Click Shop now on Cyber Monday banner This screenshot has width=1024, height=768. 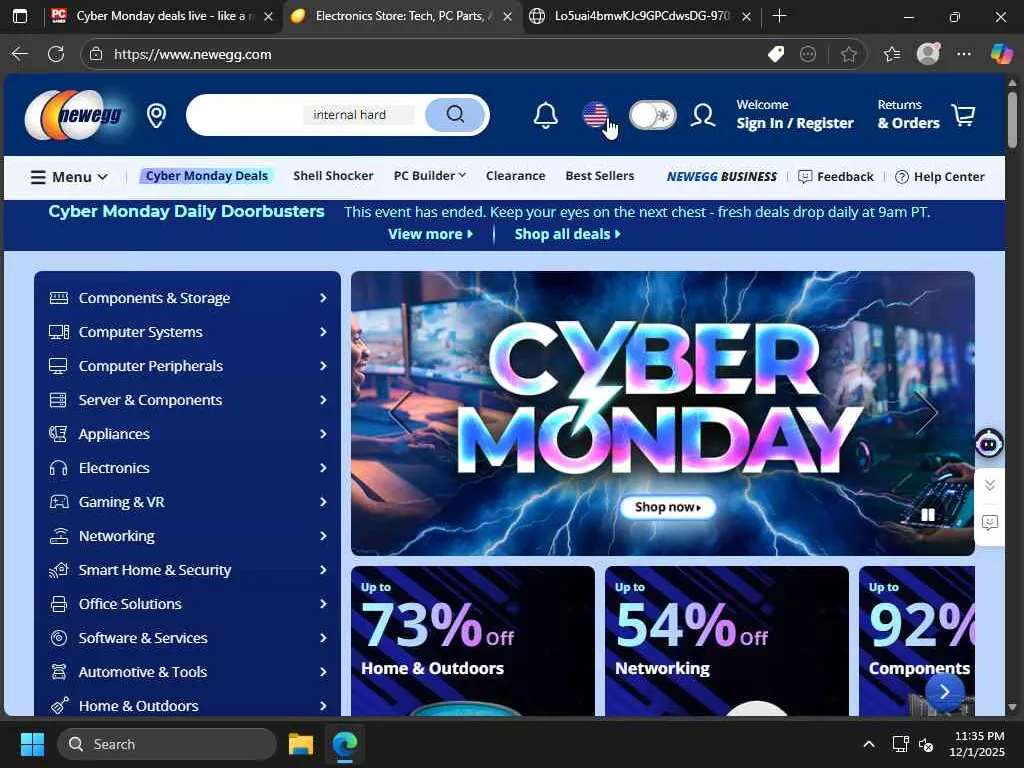pyautogui.click(x=667, y=507)
